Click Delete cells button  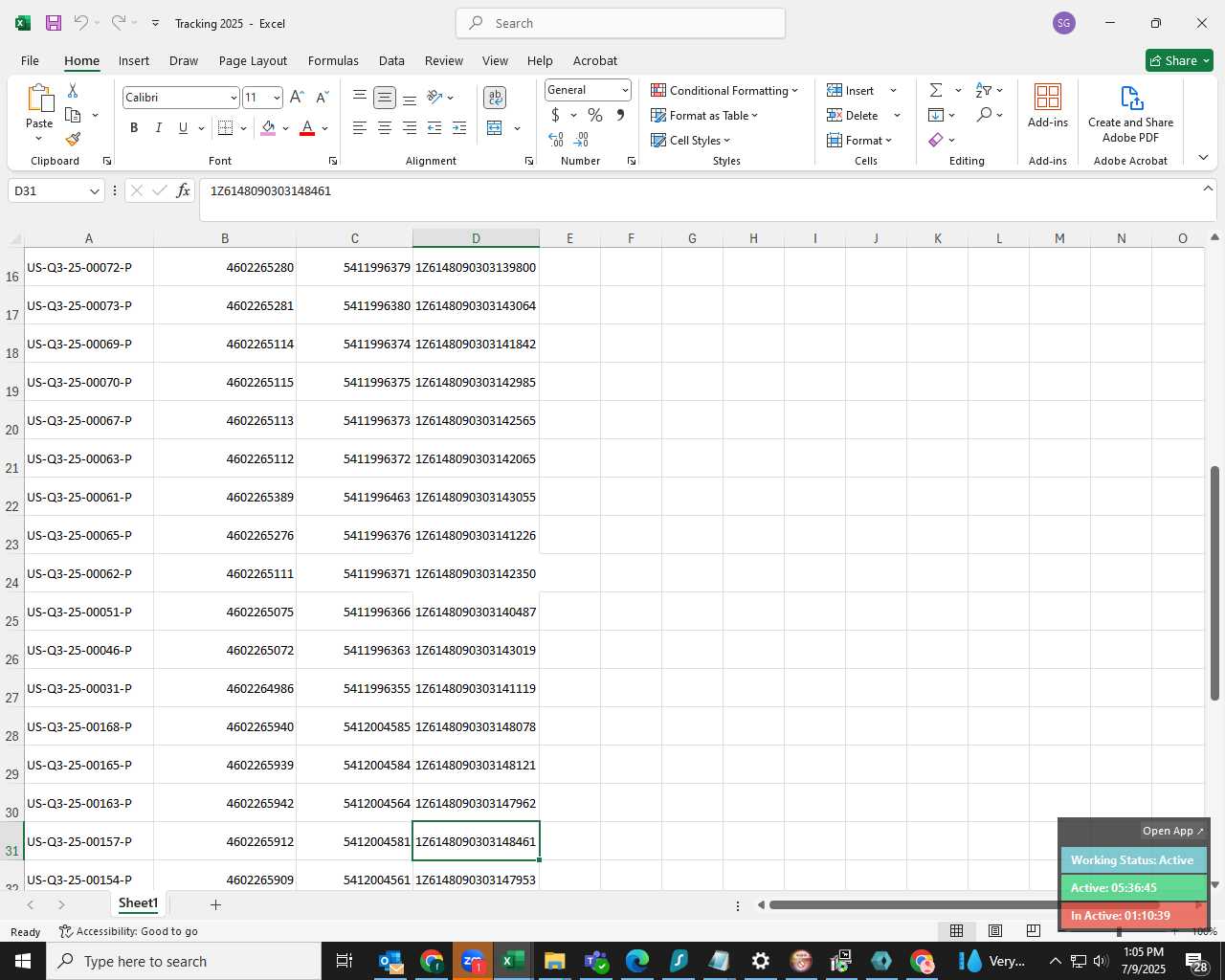click(x=853, y=115)
